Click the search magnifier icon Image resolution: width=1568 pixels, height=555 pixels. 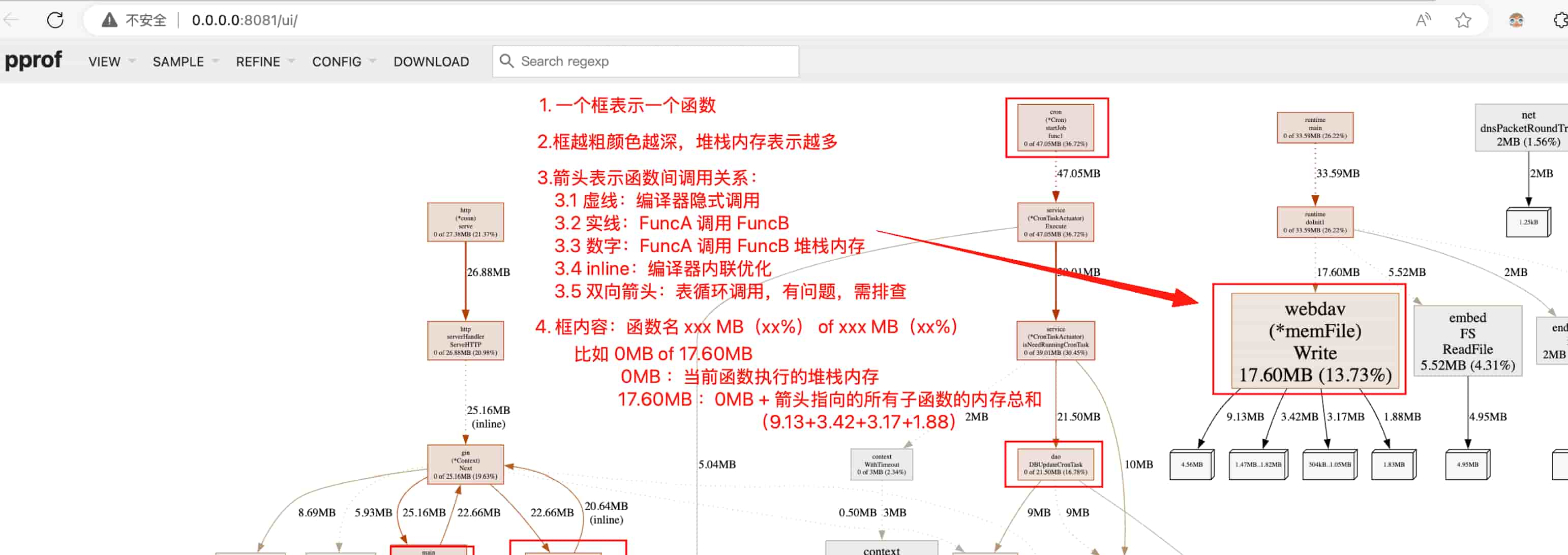506,61
